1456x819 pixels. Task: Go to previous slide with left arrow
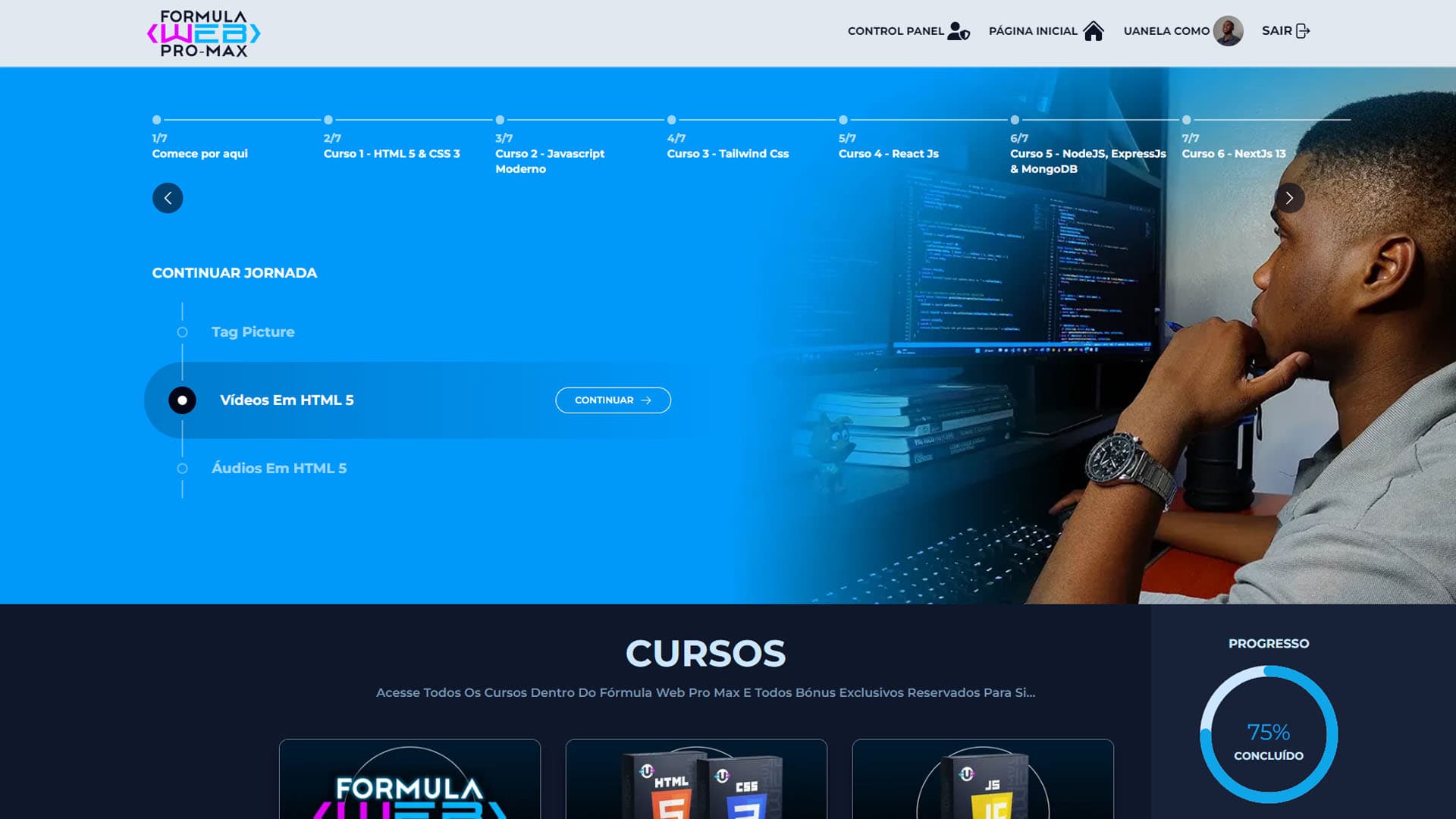point(168,198)
